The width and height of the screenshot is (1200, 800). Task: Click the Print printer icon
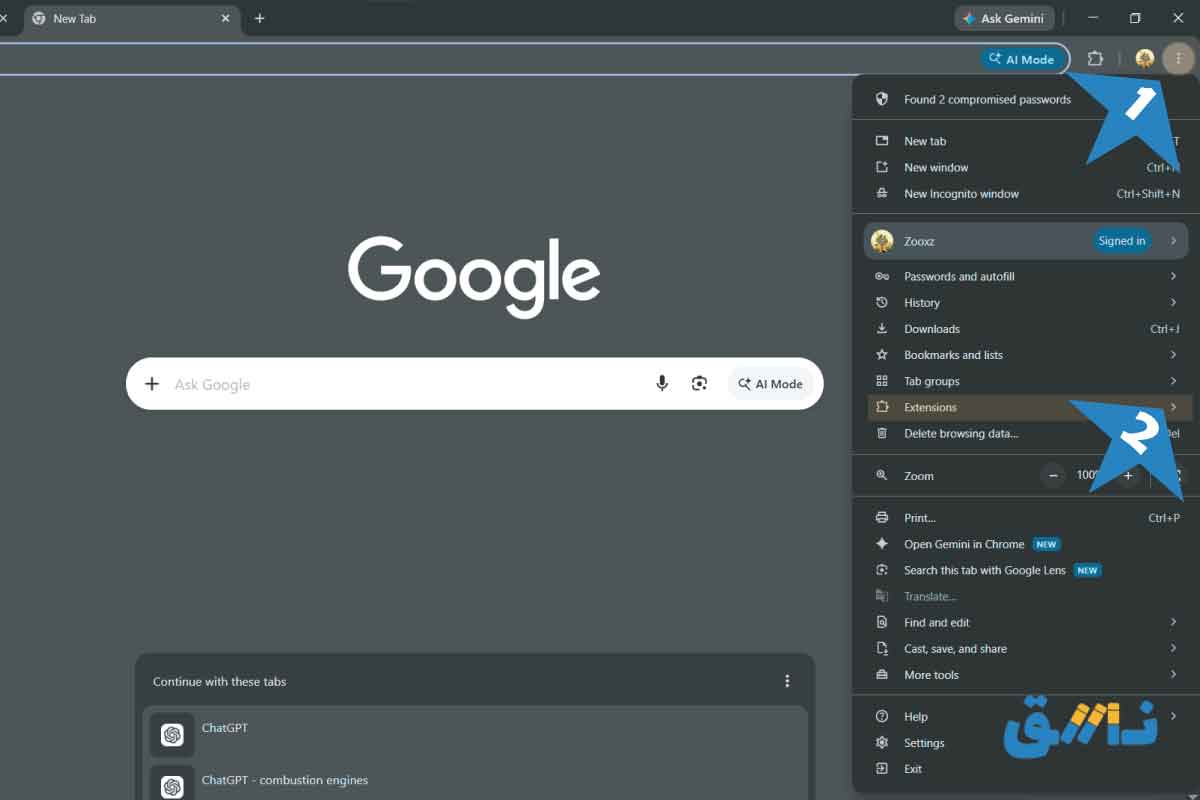(882, 518)
